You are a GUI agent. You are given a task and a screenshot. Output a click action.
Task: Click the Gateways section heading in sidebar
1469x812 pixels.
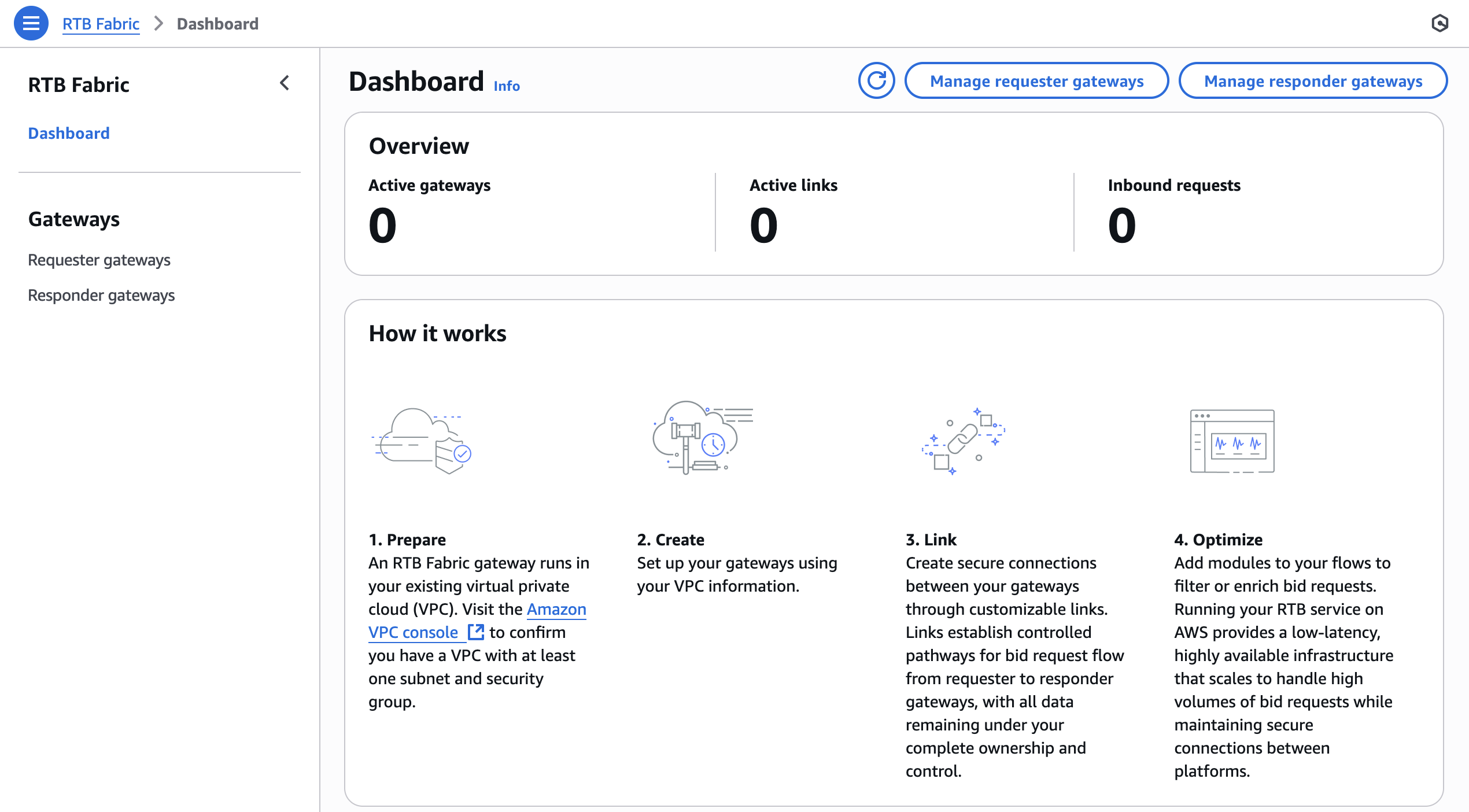click(x=74, y=219)
